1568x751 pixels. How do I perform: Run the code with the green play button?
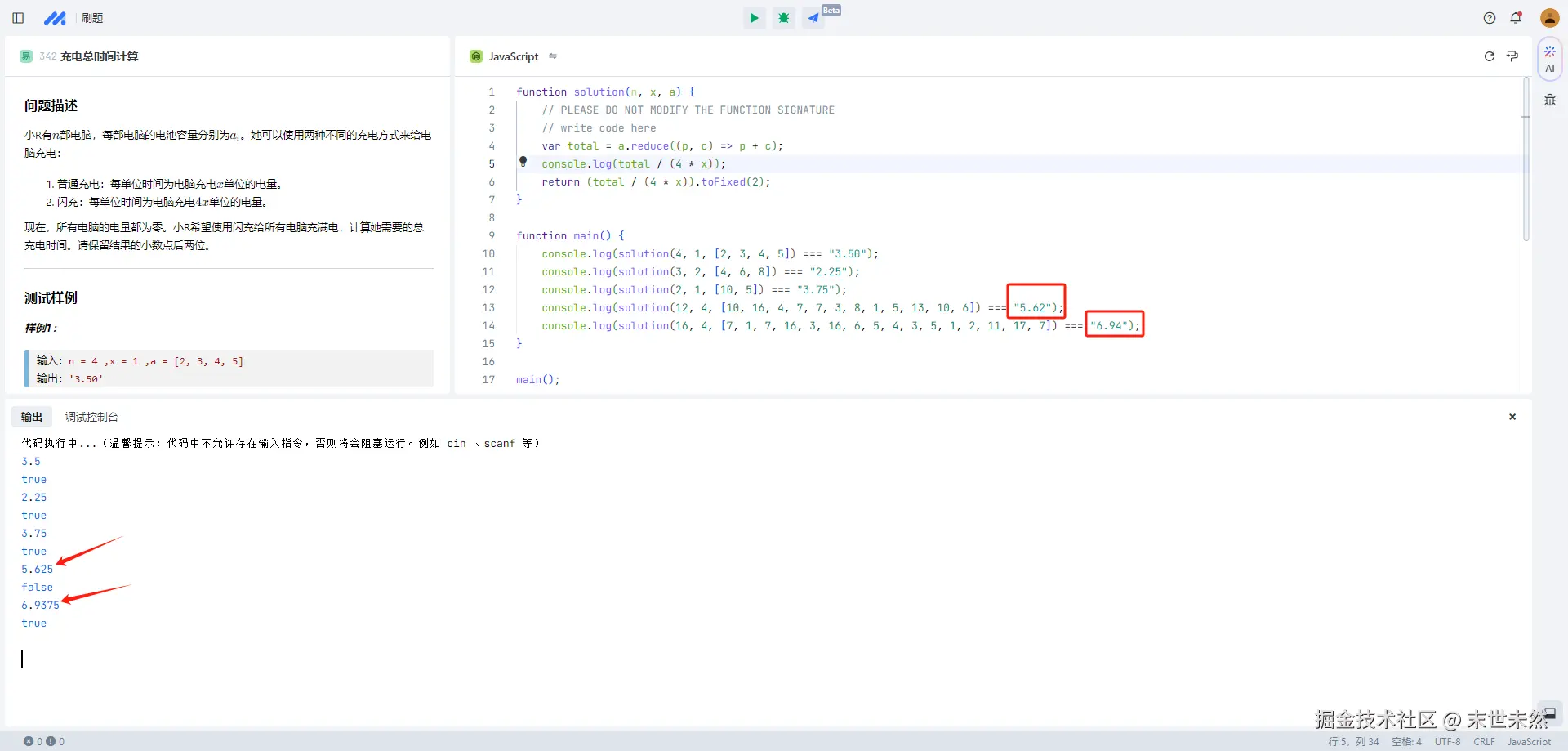pos(754,18)
